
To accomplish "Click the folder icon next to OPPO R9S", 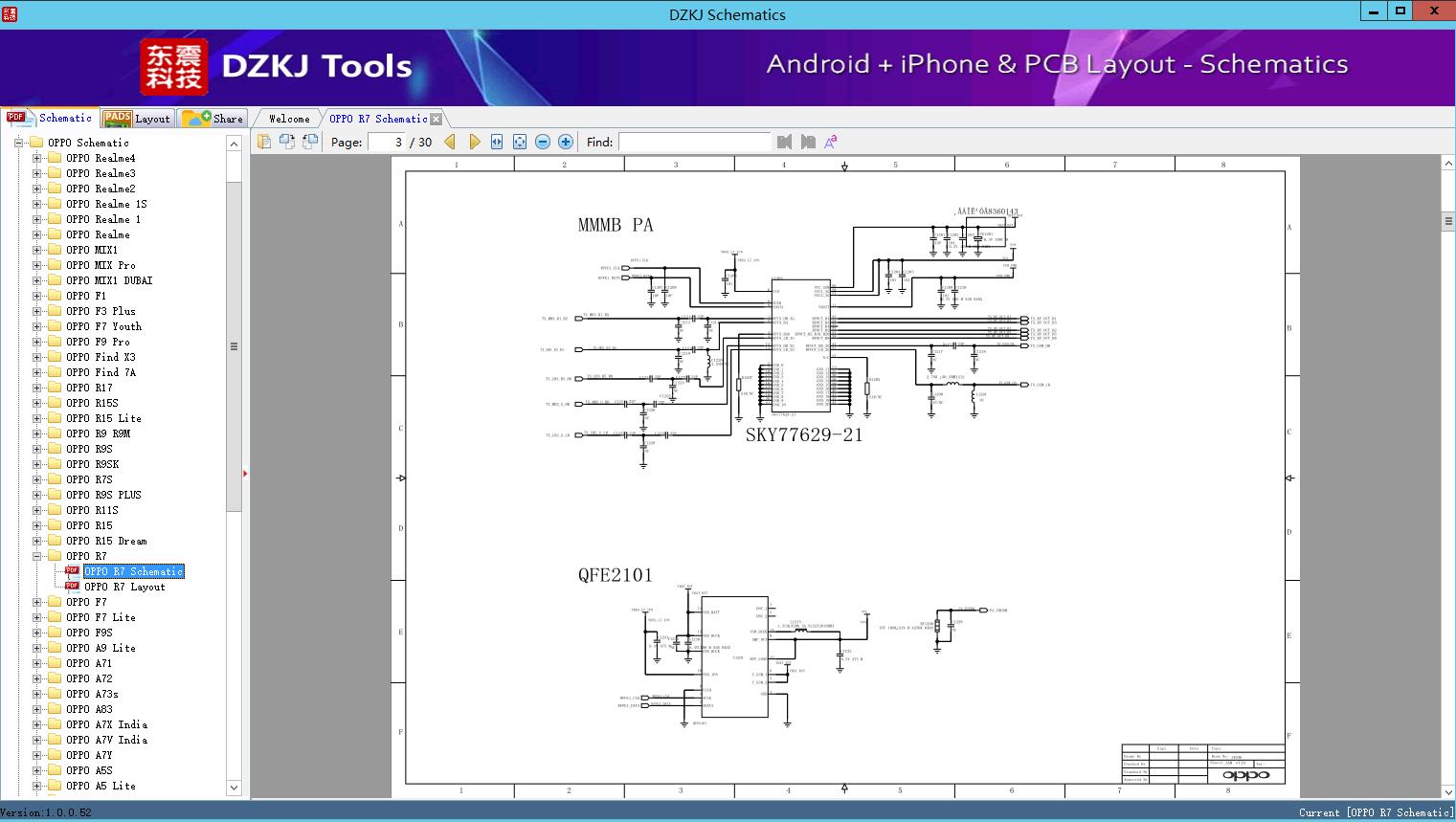I will click(55, 449).
